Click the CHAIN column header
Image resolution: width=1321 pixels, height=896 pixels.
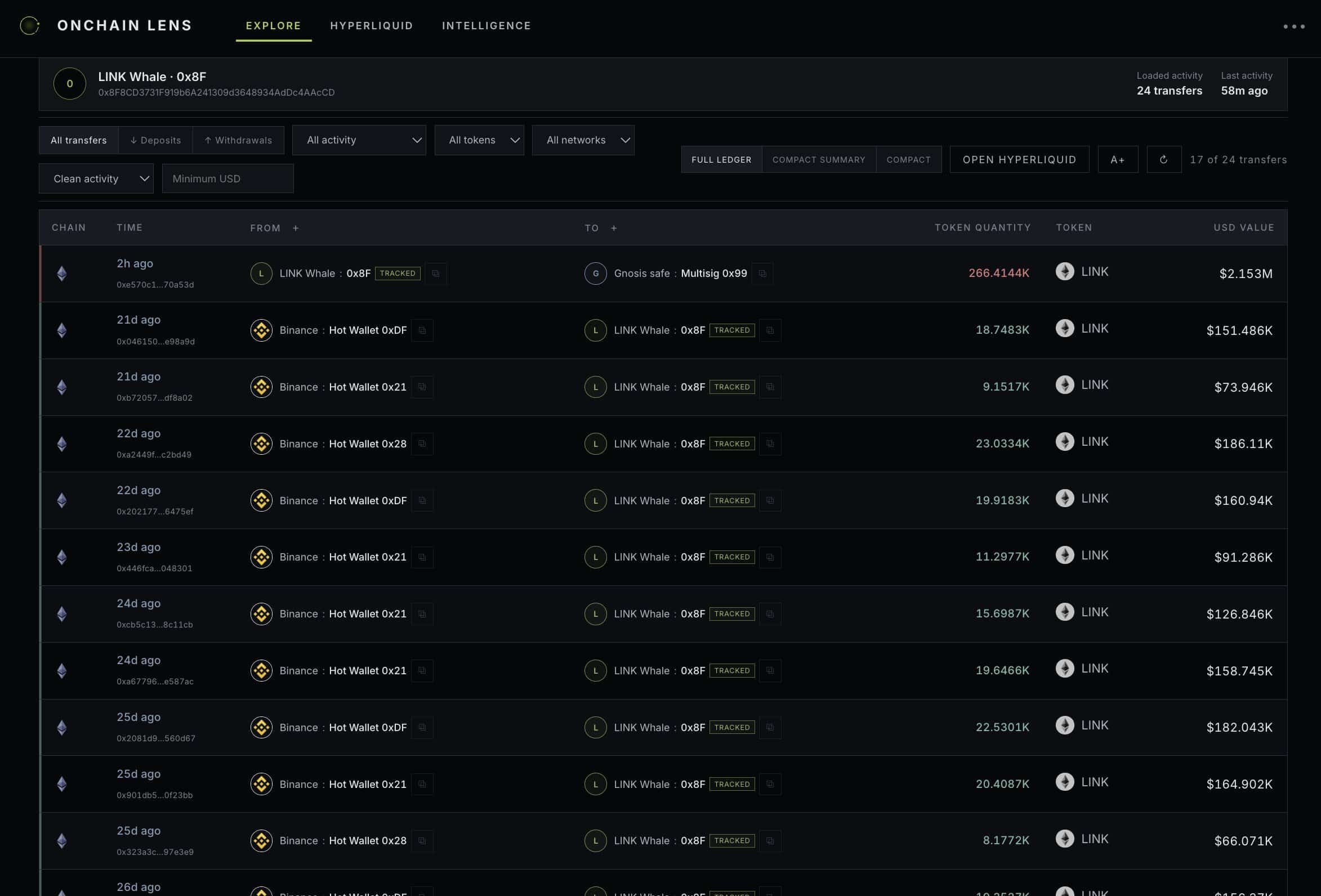[69, 228]
